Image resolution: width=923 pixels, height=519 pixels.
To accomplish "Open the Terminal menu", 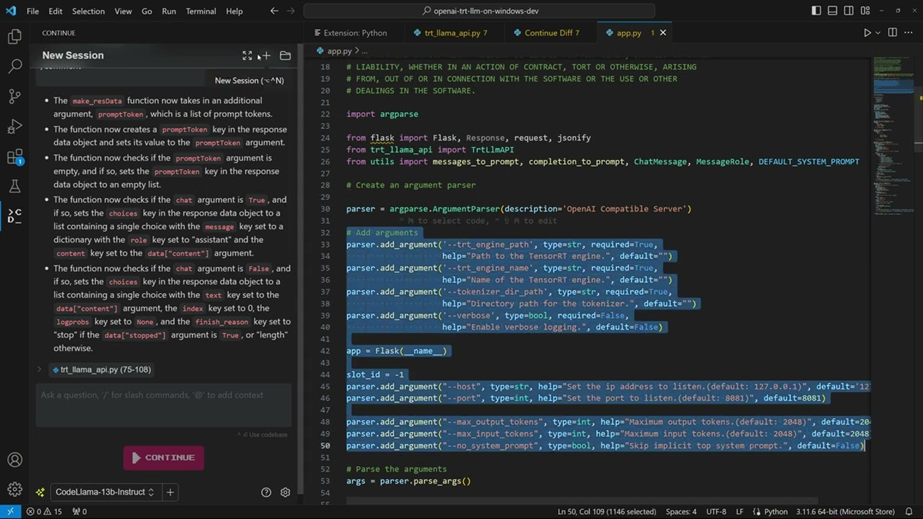I will pos(200,11).
